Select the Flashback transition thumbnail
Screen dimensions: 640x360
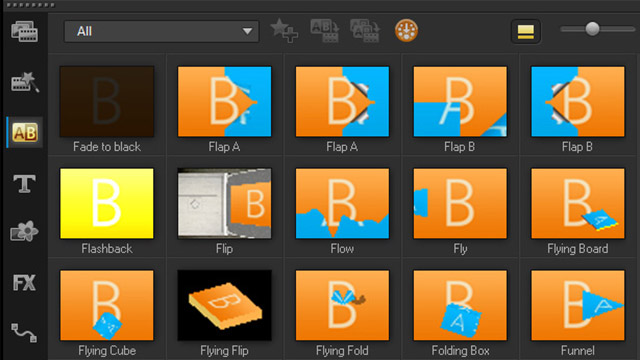pos(107,211)
